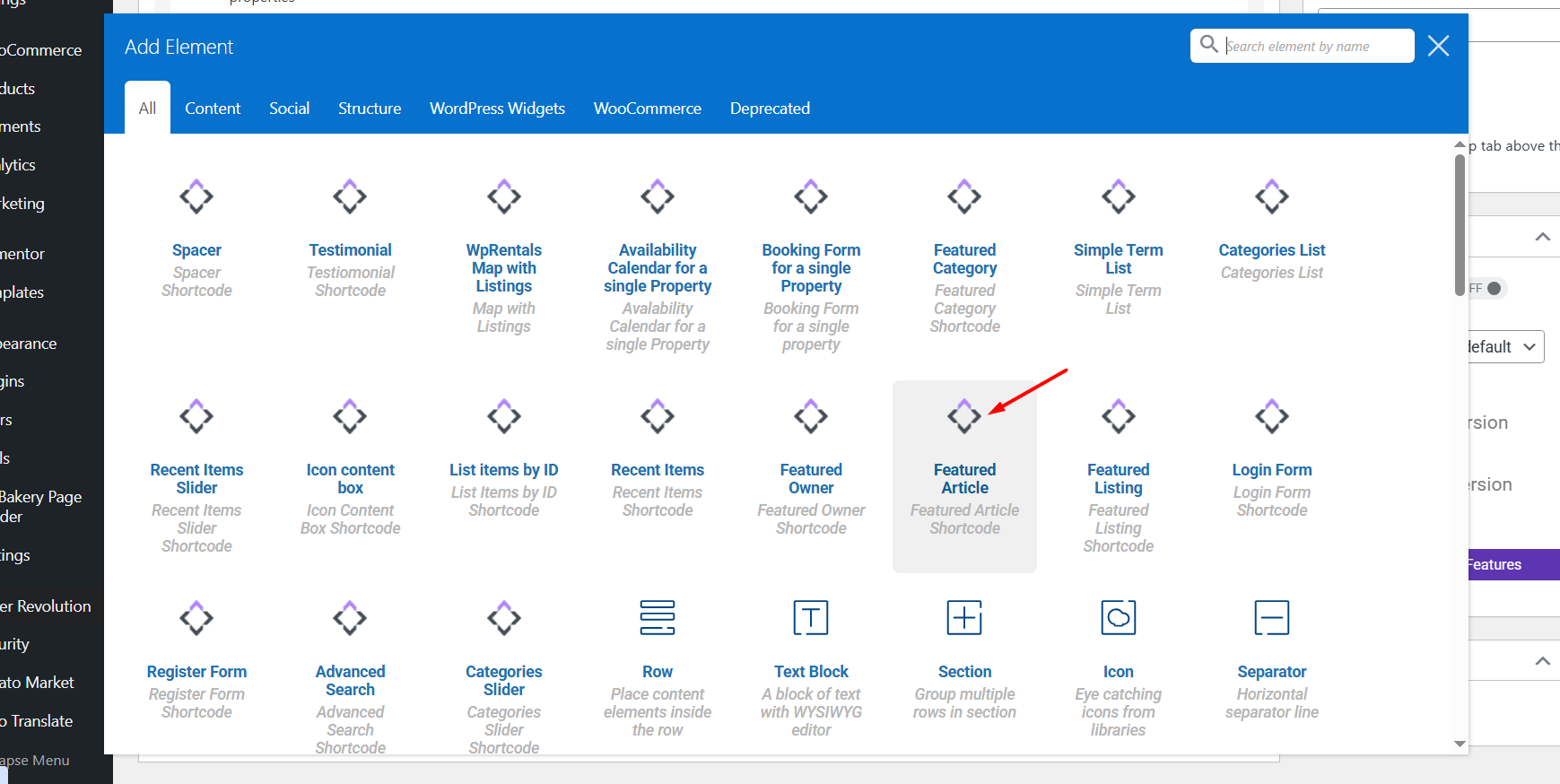
Task: Choose the Section element icon
Action: click(x=964, y=618)
